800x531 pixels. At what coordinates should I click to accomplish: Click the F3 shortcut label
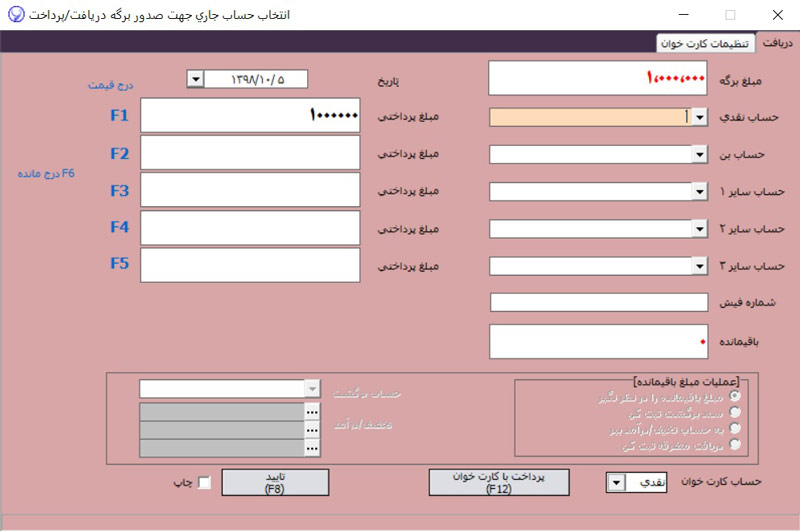click(x=119, y=190)
